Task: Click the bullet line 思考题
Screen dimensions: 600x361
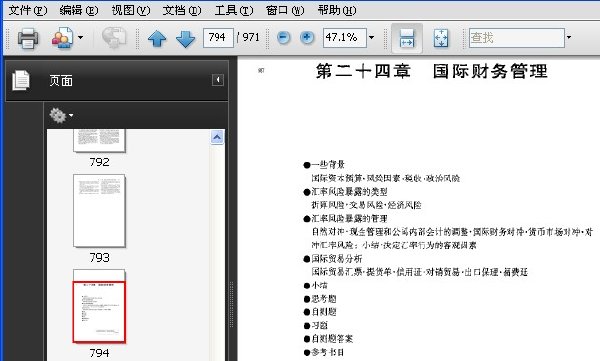Action: [320, 299]
